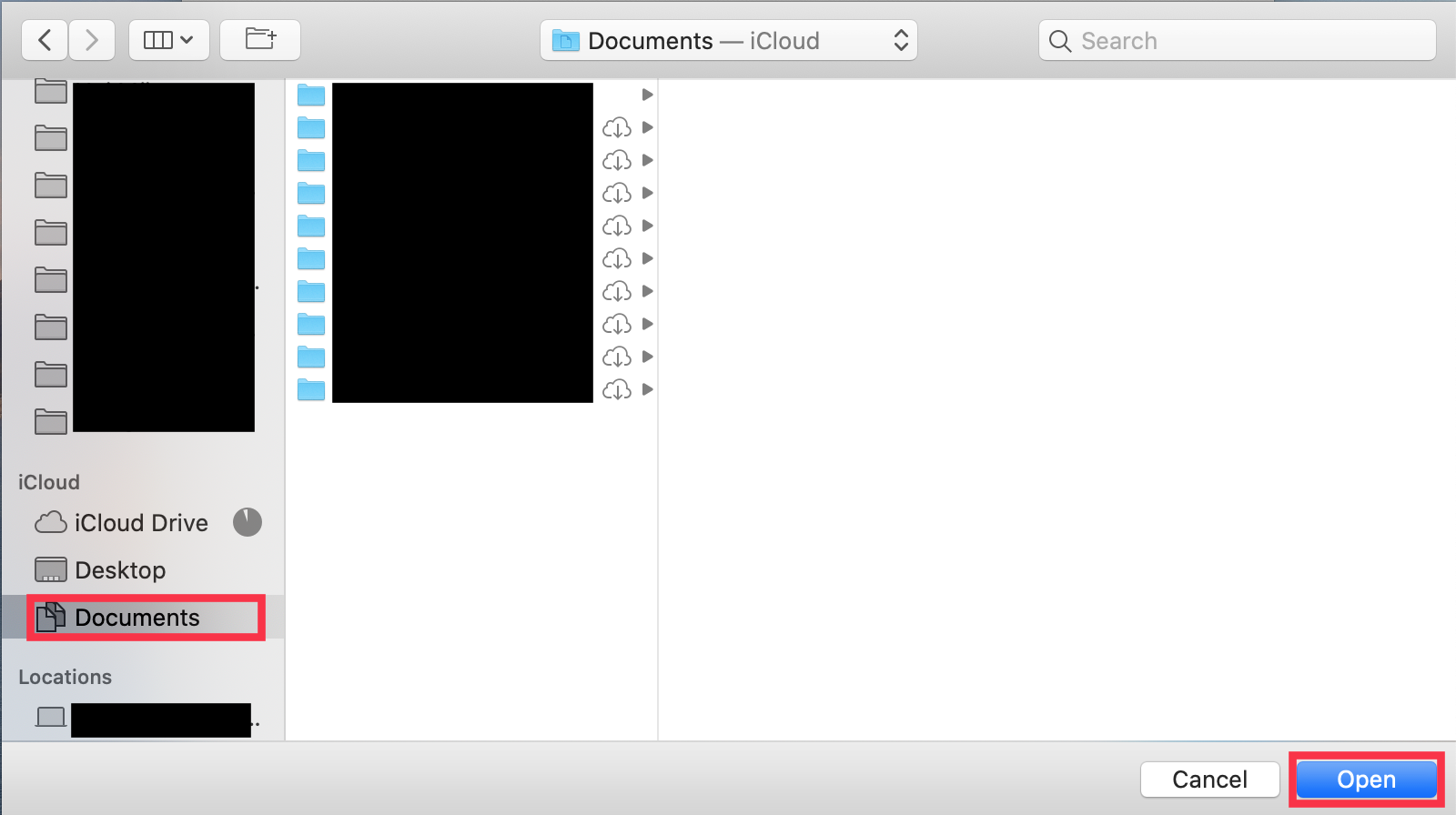Select iCloud Drive in the sidebar

click(141, 523)
